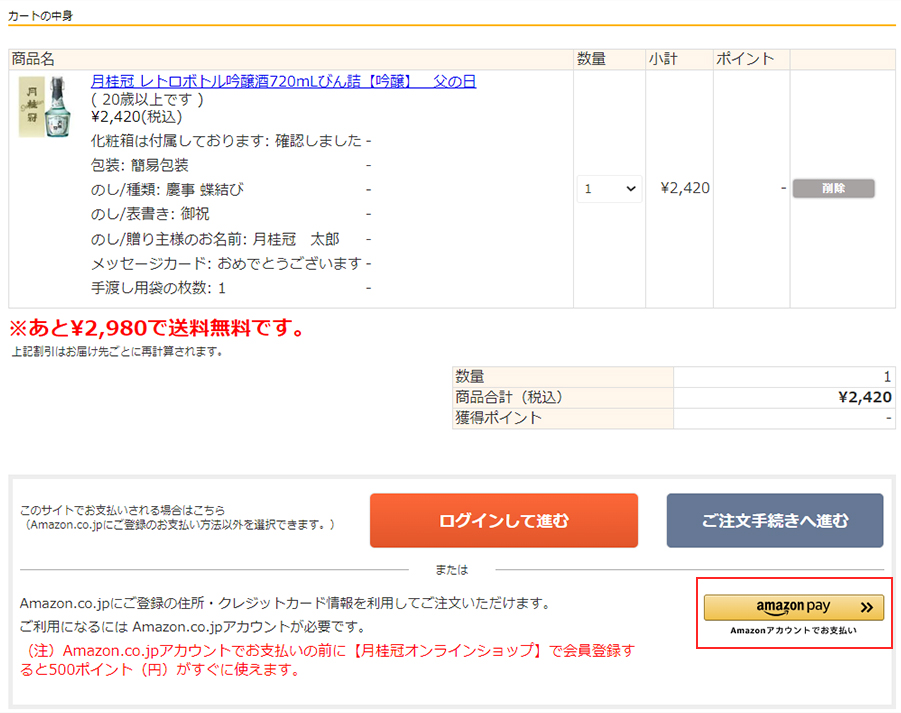Select the 商品名 column header
The image size is (901, 713).
point(33,59)
